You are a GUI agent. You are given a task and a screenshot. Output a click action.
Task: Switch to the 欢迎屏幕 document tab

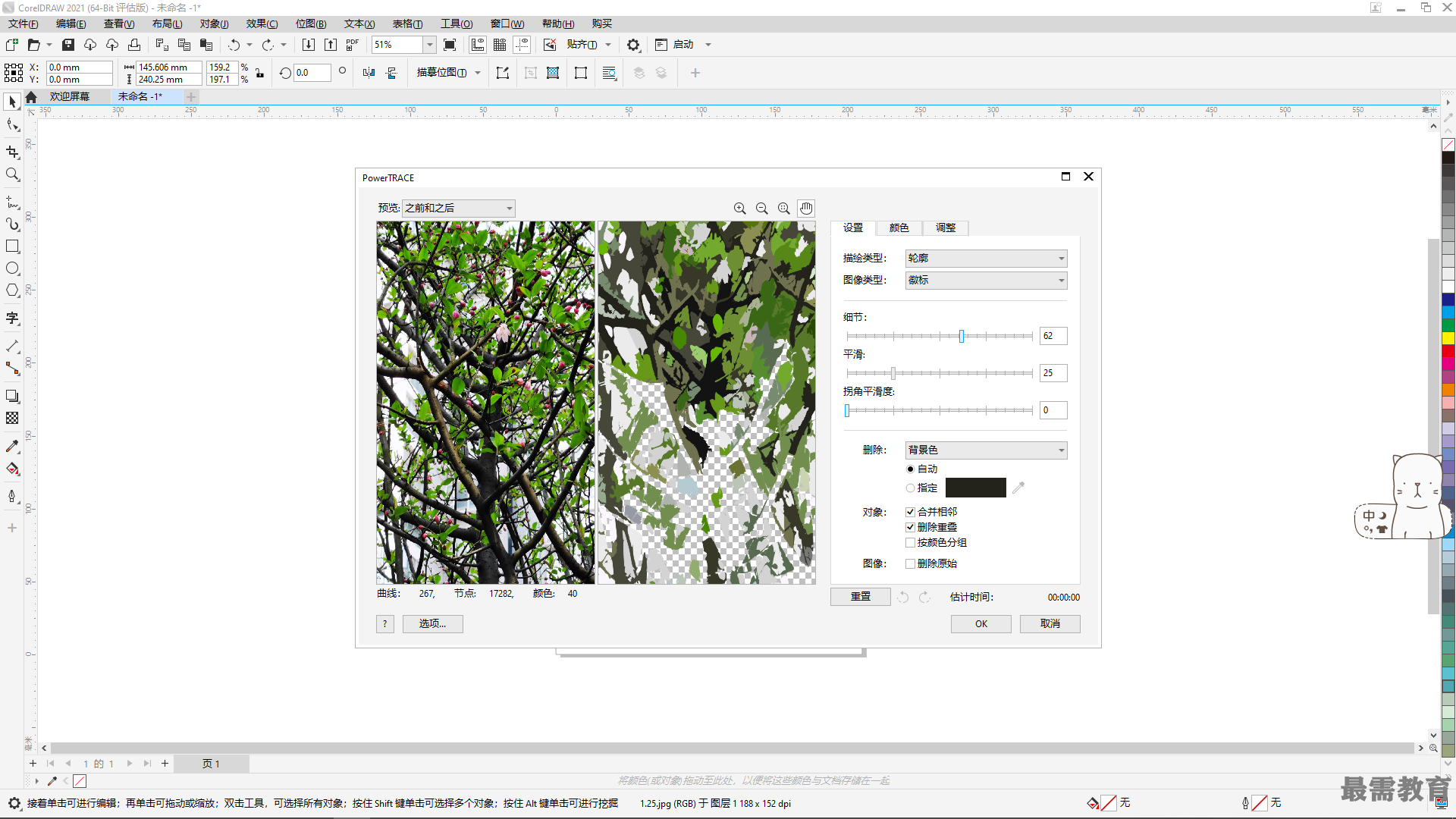(70, 97)
